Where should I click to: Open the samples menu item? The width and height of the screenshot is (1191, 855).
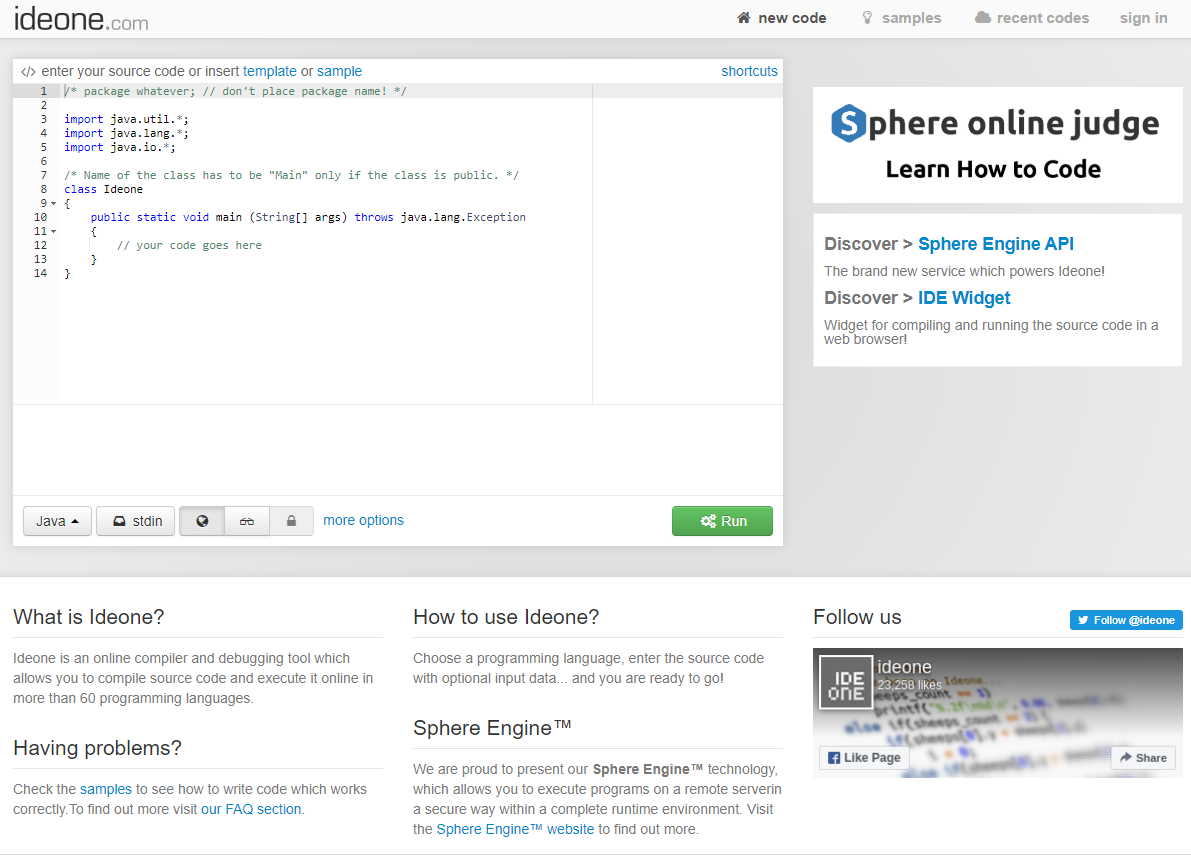tap(902, 18)
